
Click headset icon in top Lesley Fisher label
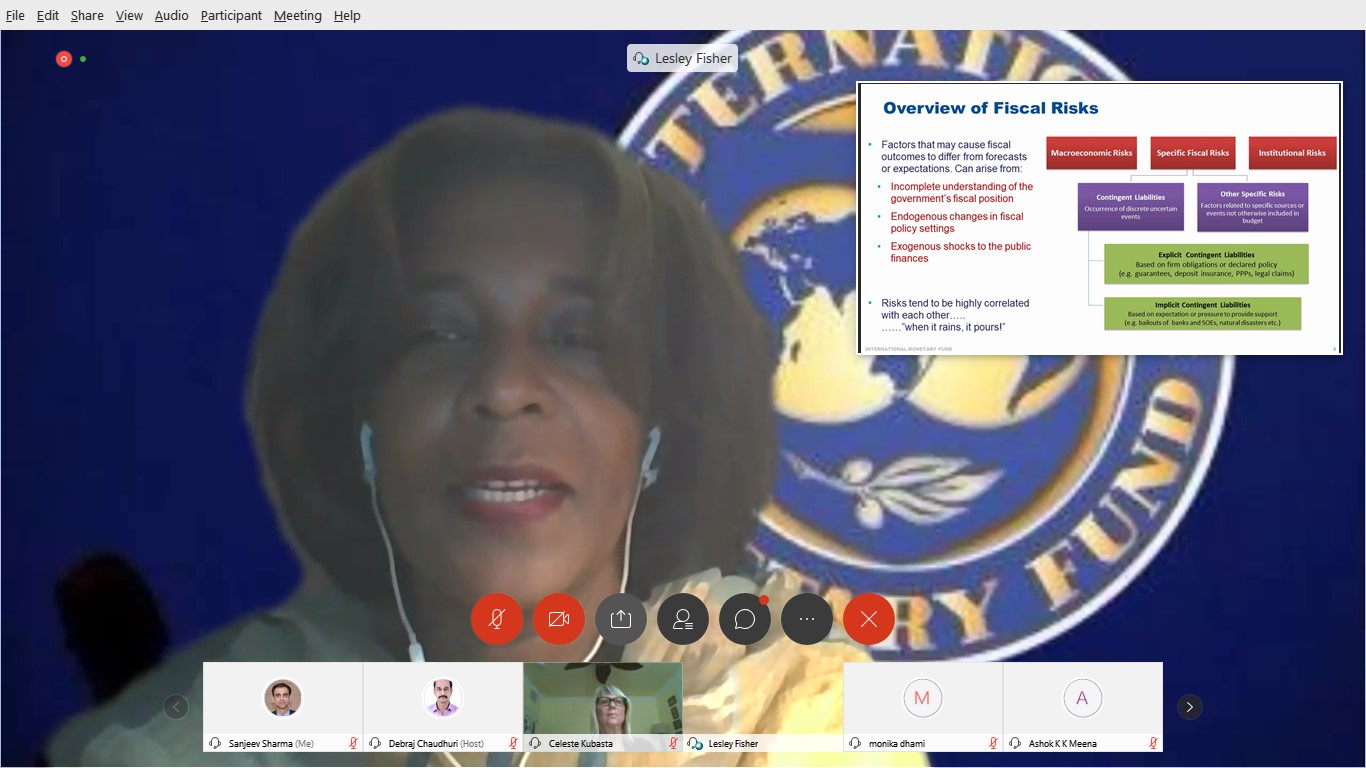(642, 58)
